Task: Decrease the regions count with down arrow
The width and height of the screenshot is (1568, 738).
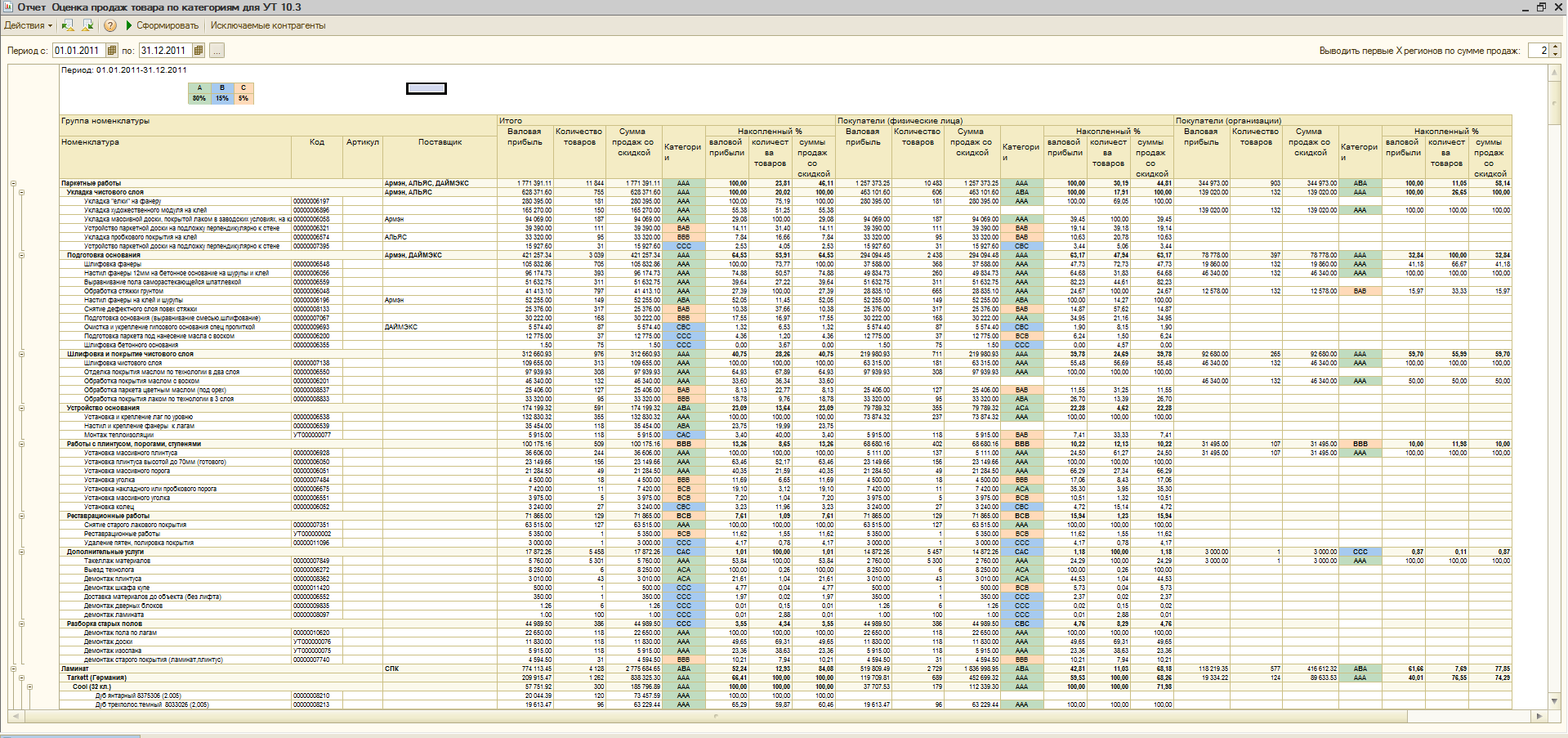Action: [1554, 54]
